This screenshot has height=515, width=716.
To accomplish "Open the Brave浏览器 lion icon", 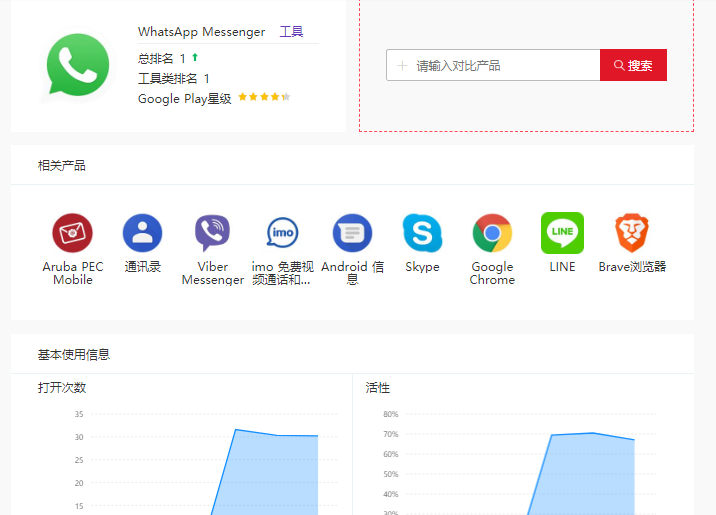I will coord(632,233).
